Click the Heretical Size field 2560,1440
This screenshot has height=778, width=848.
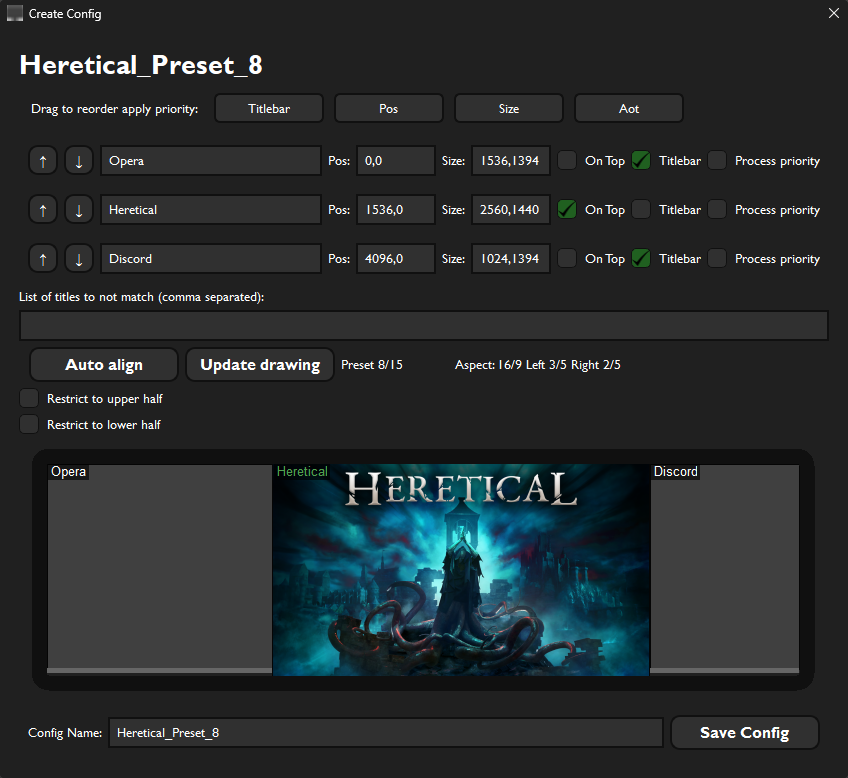point(511,210)
